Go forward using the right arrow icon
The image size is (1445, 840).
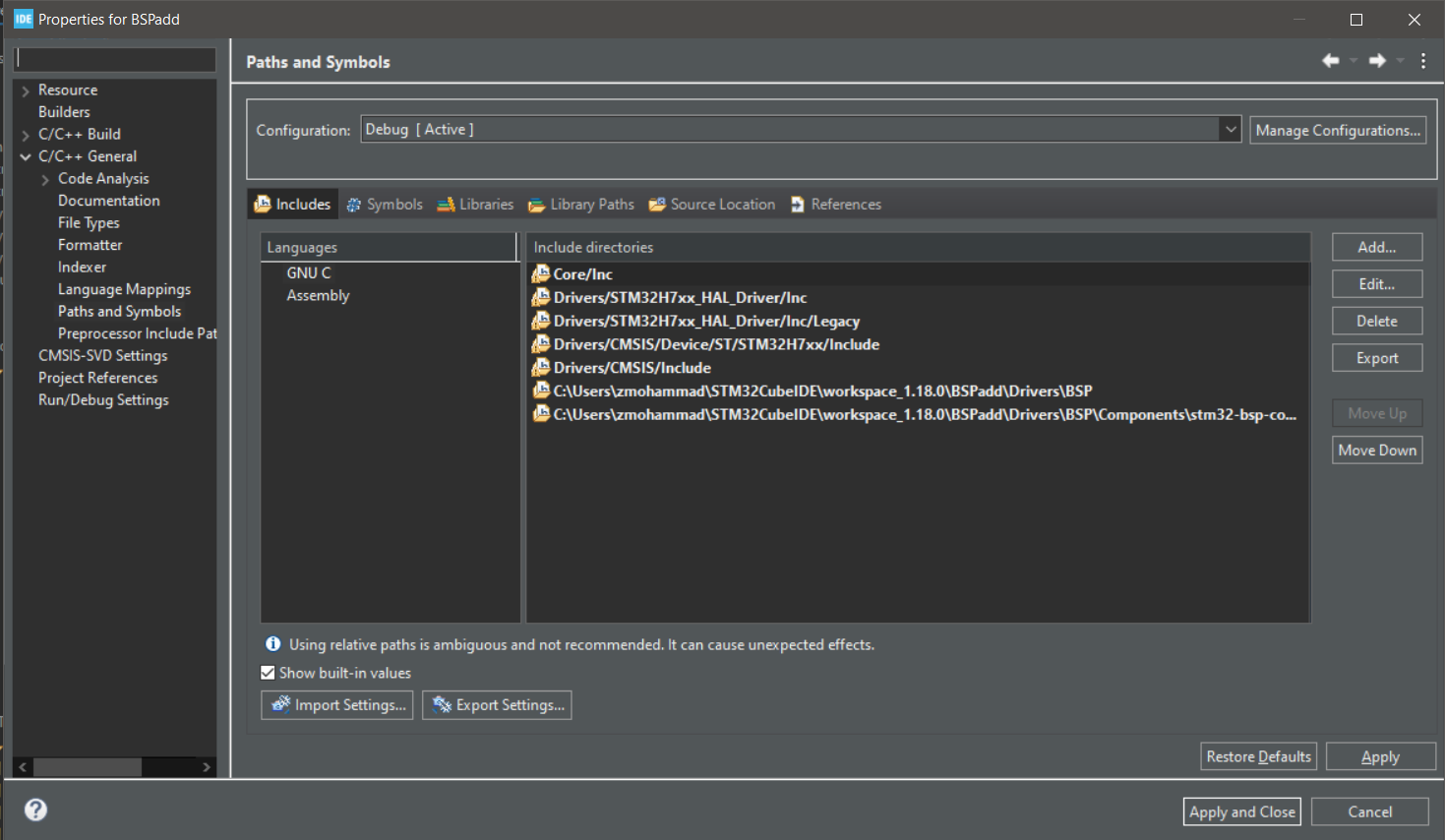(x=1377, y=61)
